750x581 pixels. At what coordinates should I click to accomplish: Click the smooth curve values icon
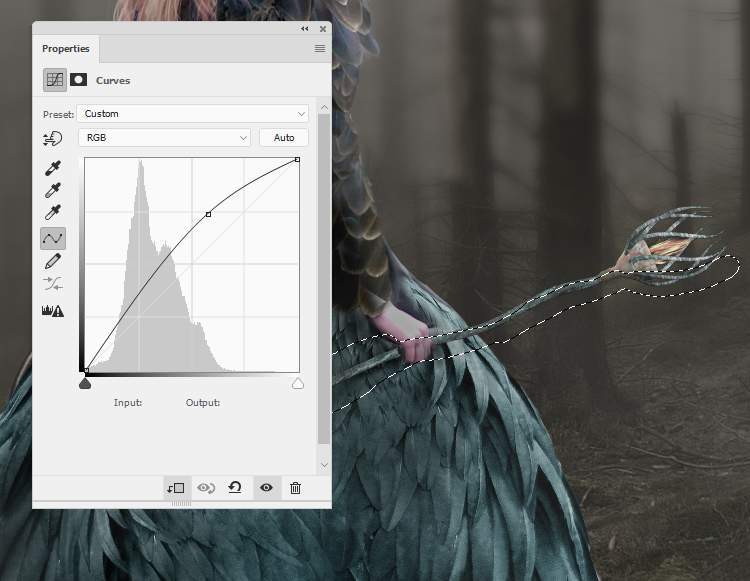pos(53,284)
